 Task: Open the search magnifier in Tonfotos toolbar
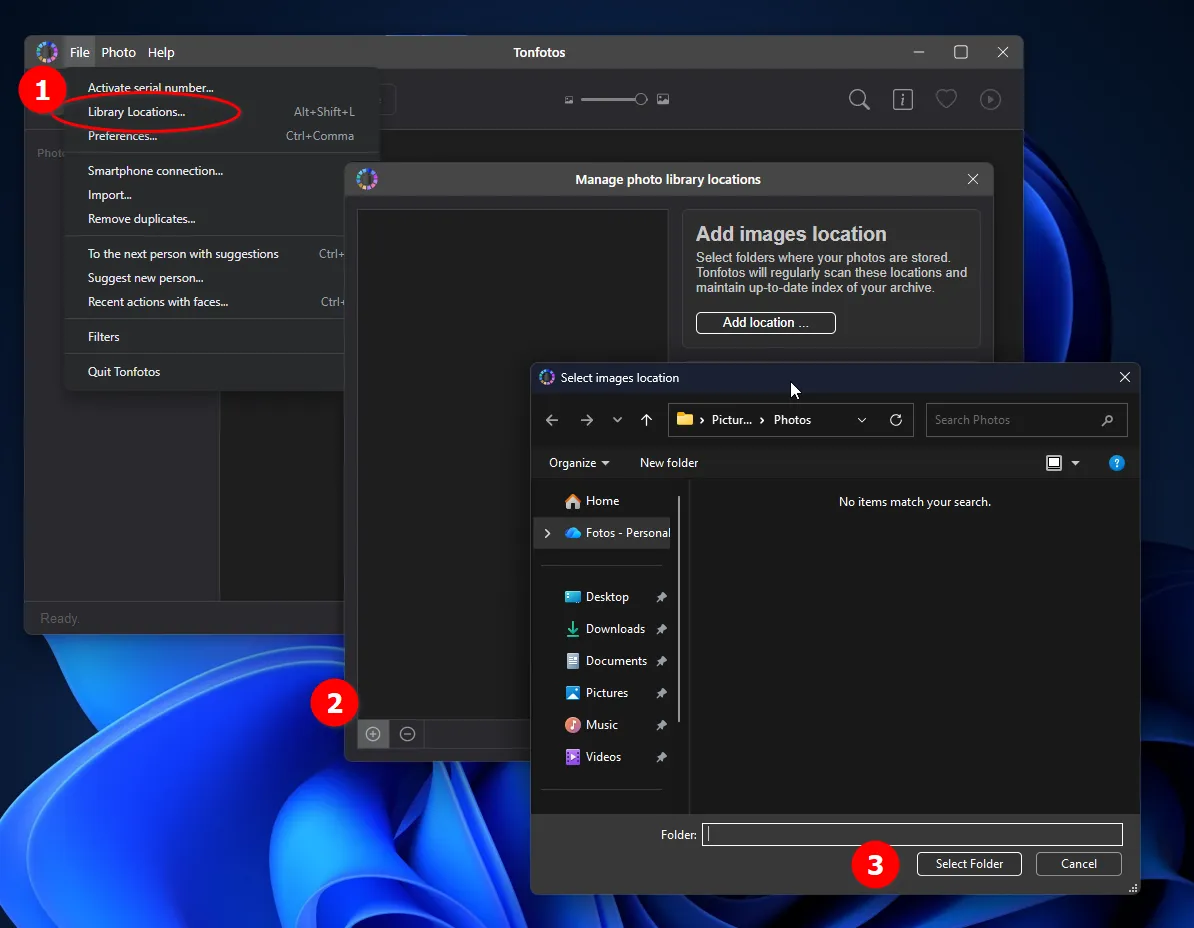[x=859, y=99]
